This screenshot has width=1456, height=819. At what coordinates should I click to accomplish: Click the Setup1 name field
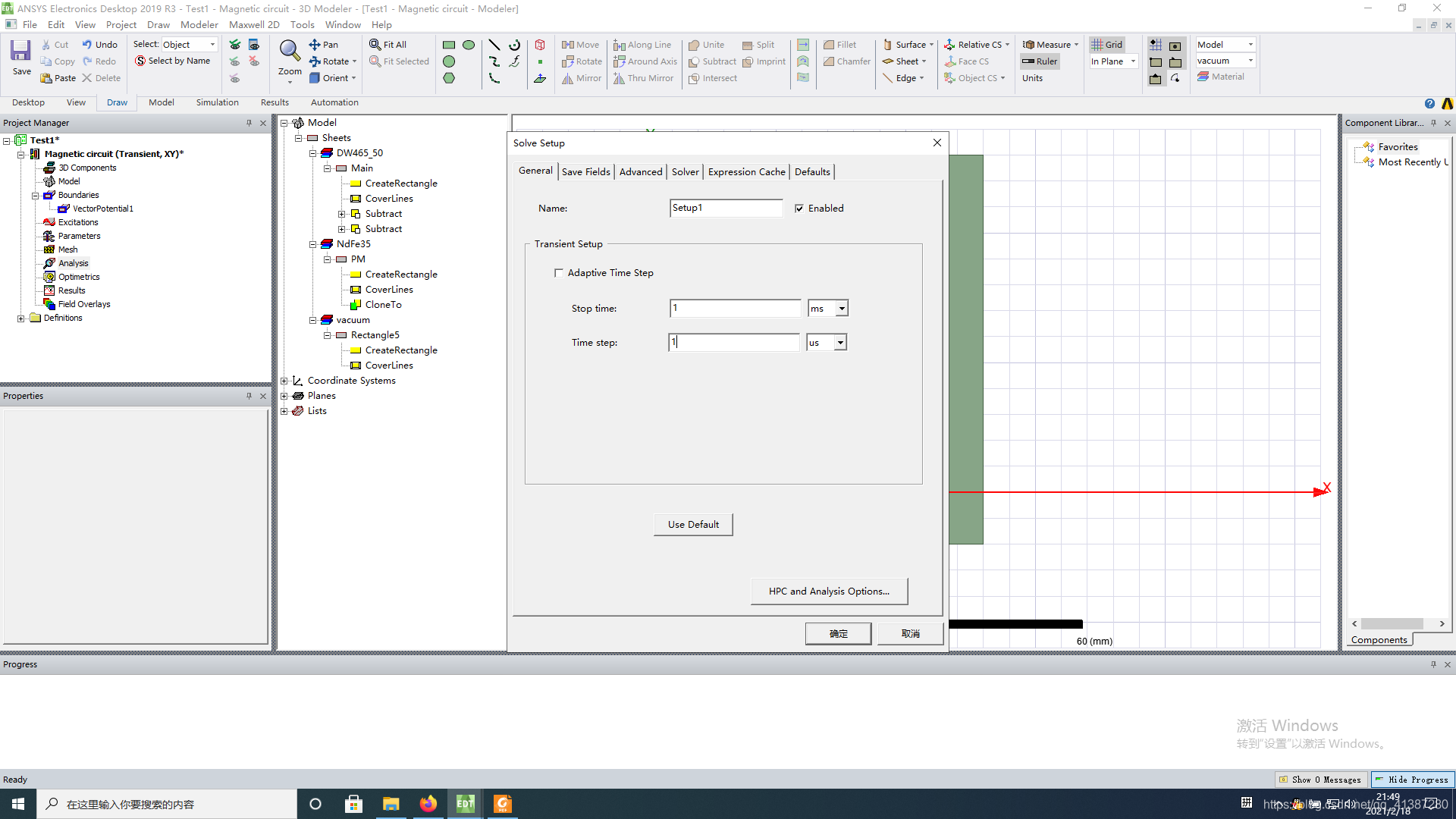click(x=726, y=209)
